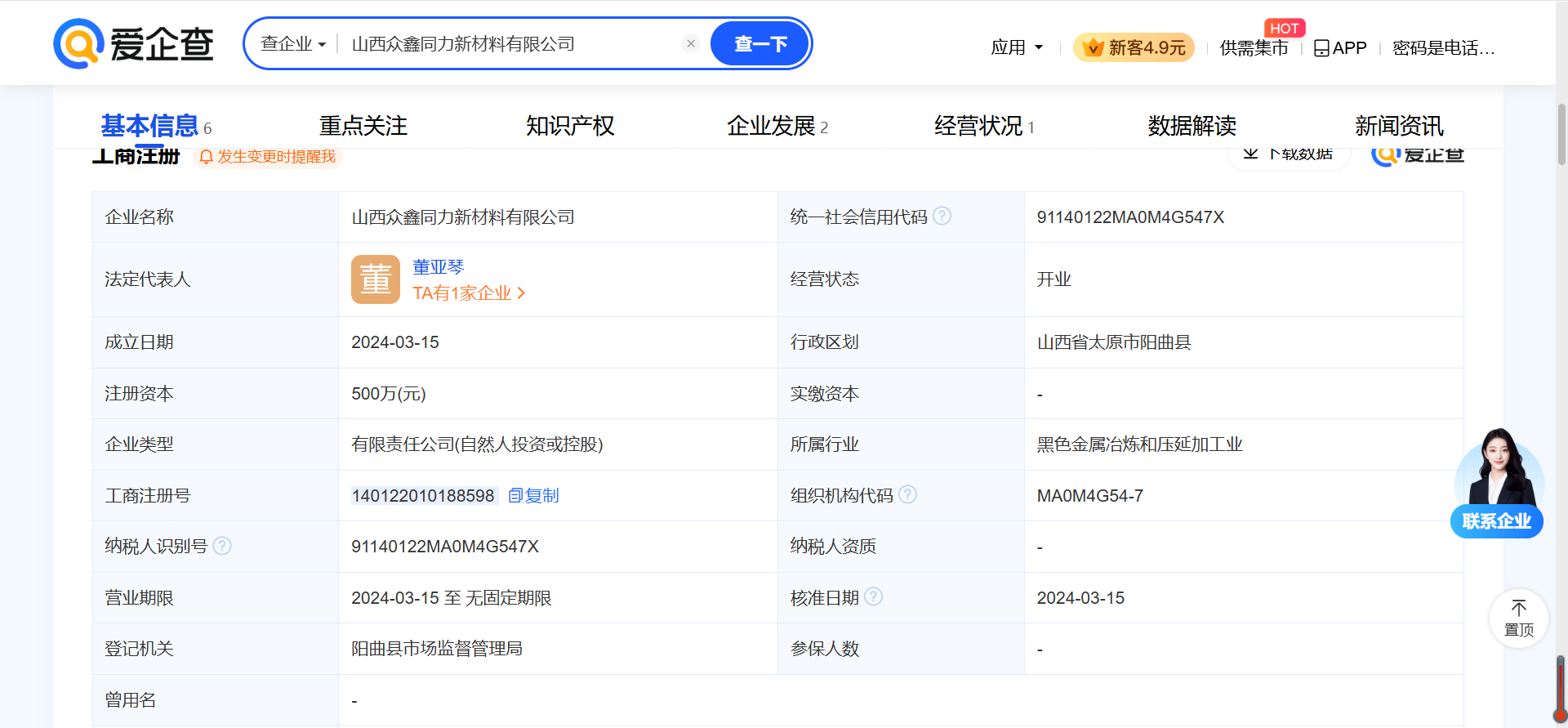
Task: Click help icon beside 组织机构代码
Action: (907, 494)
